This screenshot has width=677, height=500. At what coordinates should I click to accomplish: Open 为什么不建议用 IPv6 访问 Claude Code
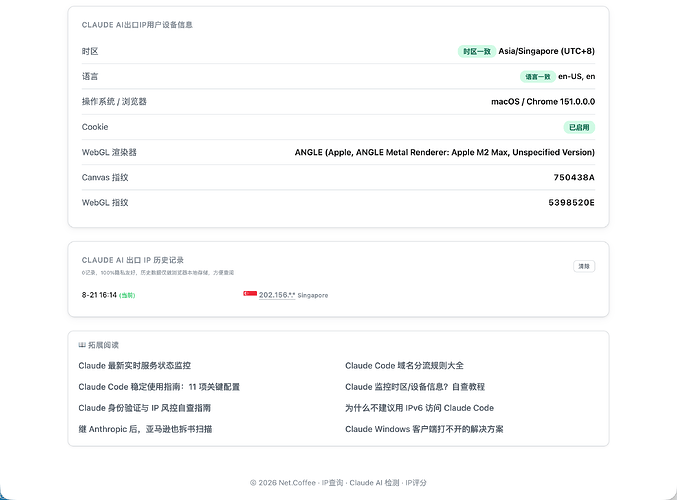coord(419,408)
